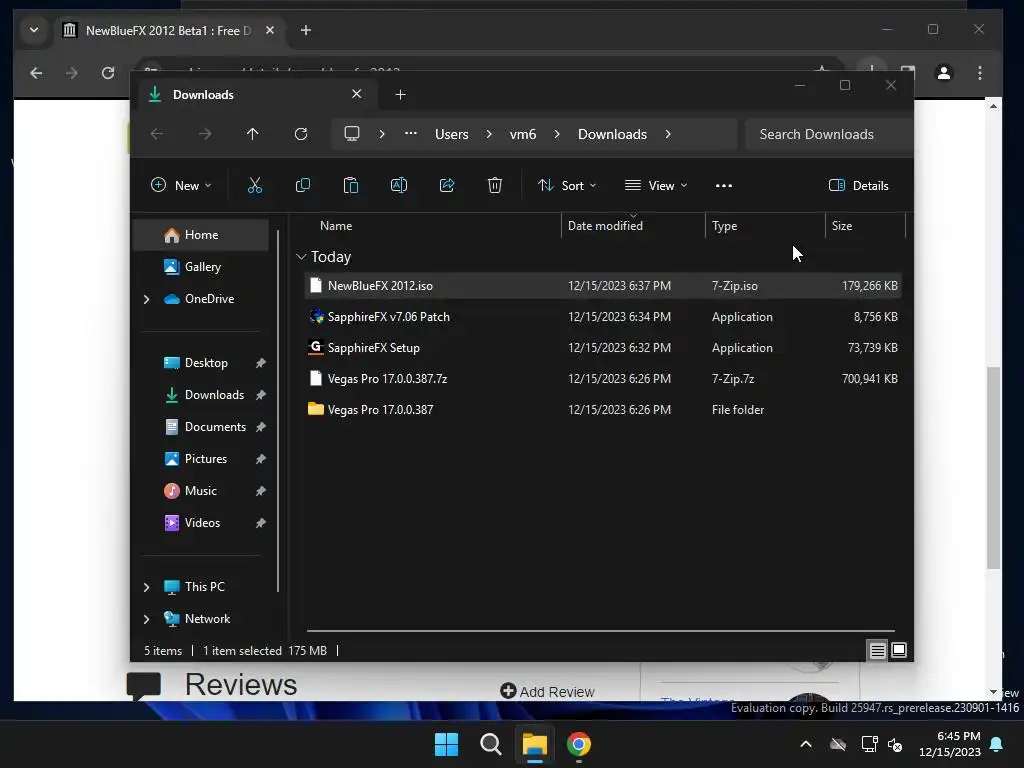Select the SapphireFX v7.06 Patch file
This screenshot has height=768, width=1024.
pos(603,317)
